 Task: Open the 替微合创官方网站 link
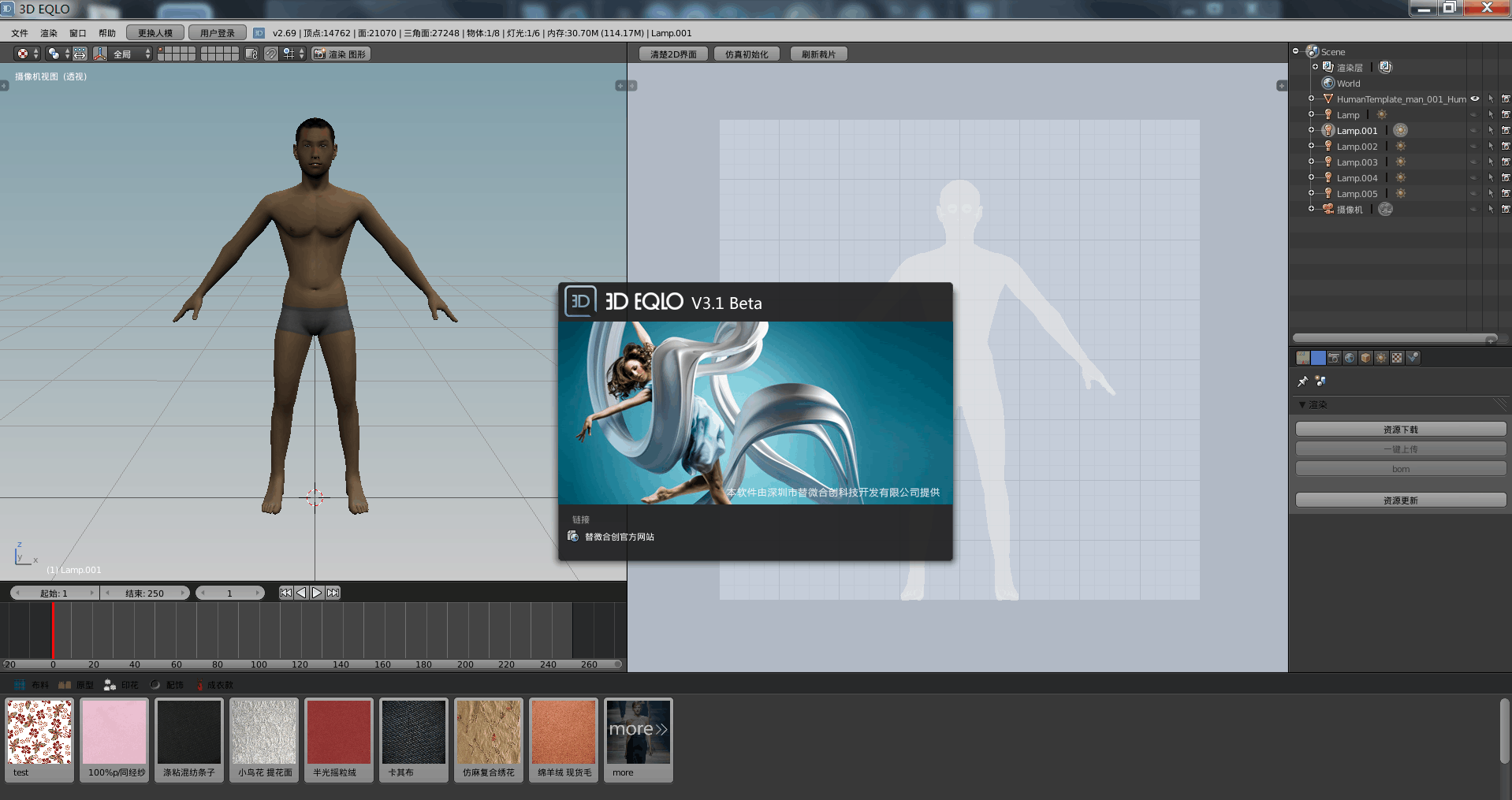pyautogui.click(x=619, y=537)
